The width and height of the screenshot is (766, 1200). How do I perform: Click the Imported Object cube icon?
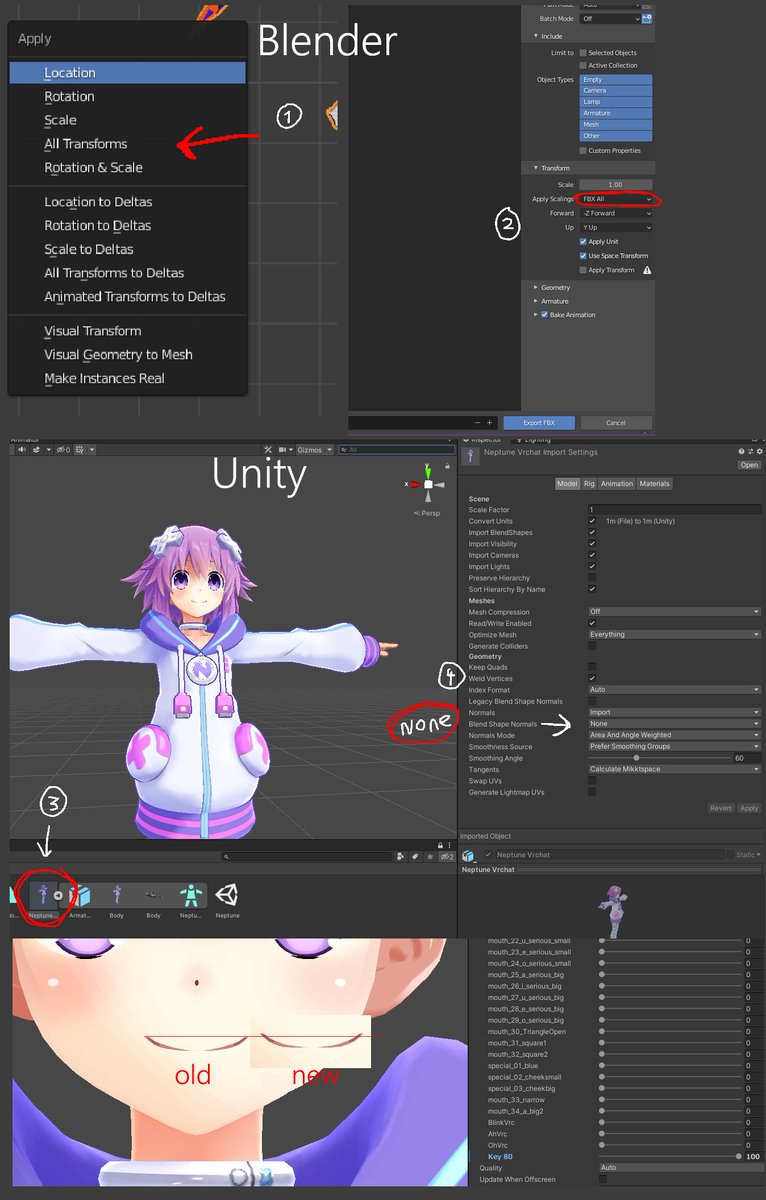[x=468, y=856]
